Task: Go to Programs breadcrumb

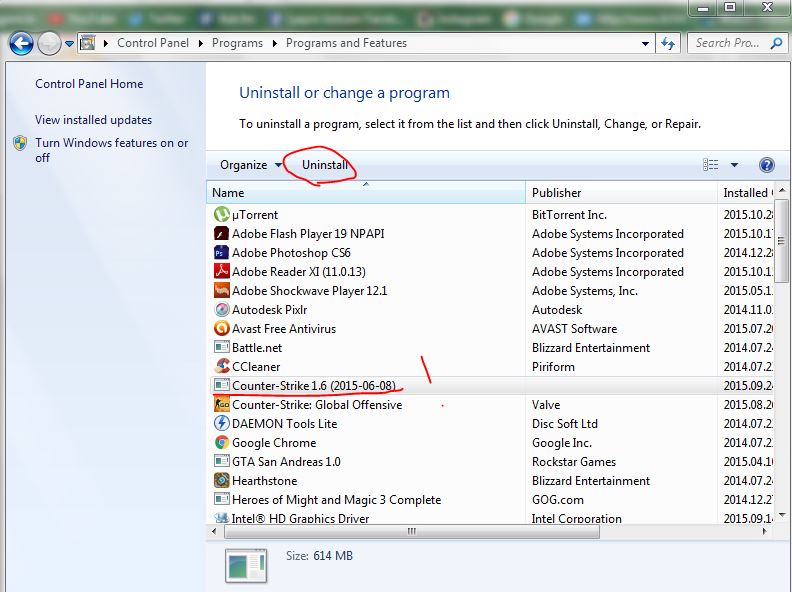Action: tap(237, 43)
